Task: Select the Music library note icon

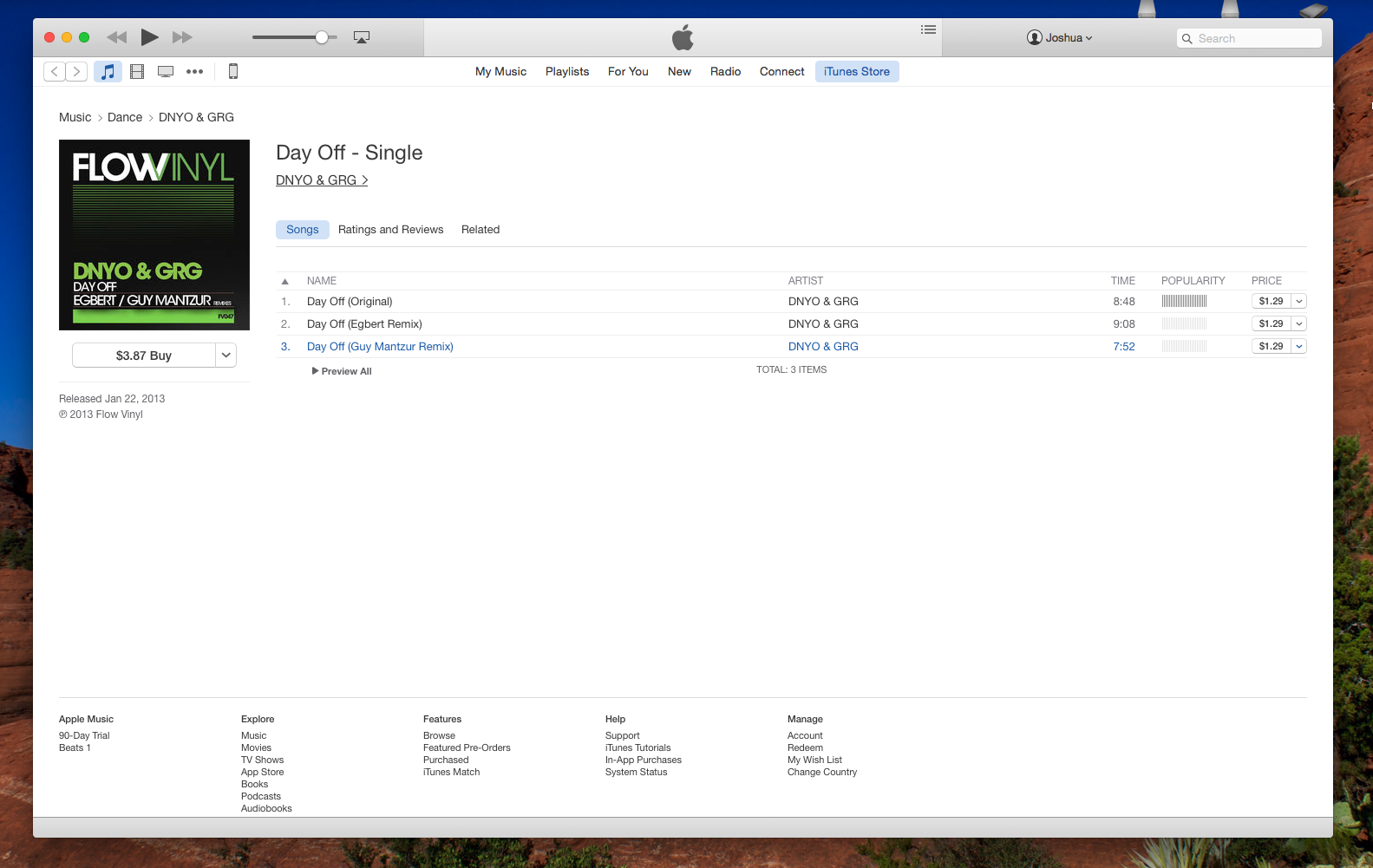Action: tap(108, 72)
